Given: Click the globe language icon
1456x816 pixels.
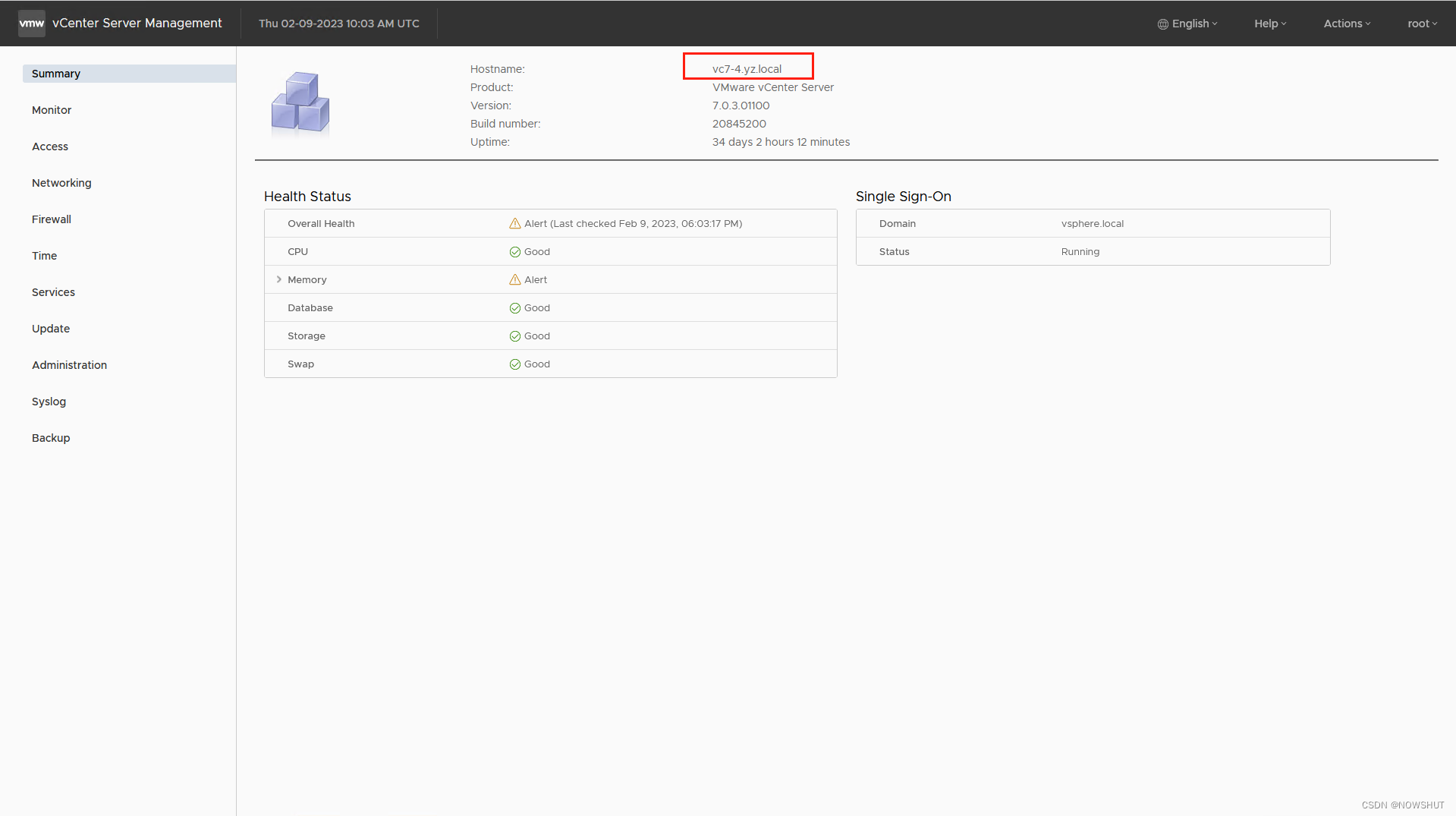Looking at the screenshot, I should (1162, 24).
